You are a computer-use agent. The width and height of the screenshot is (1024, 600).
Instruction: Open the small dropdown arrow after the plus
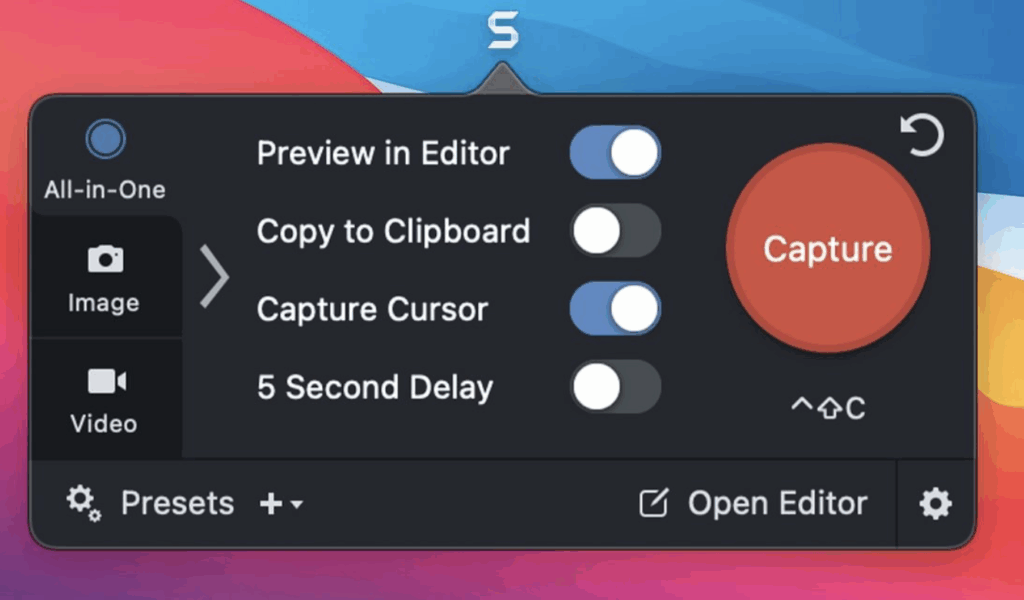coord(296,504)
